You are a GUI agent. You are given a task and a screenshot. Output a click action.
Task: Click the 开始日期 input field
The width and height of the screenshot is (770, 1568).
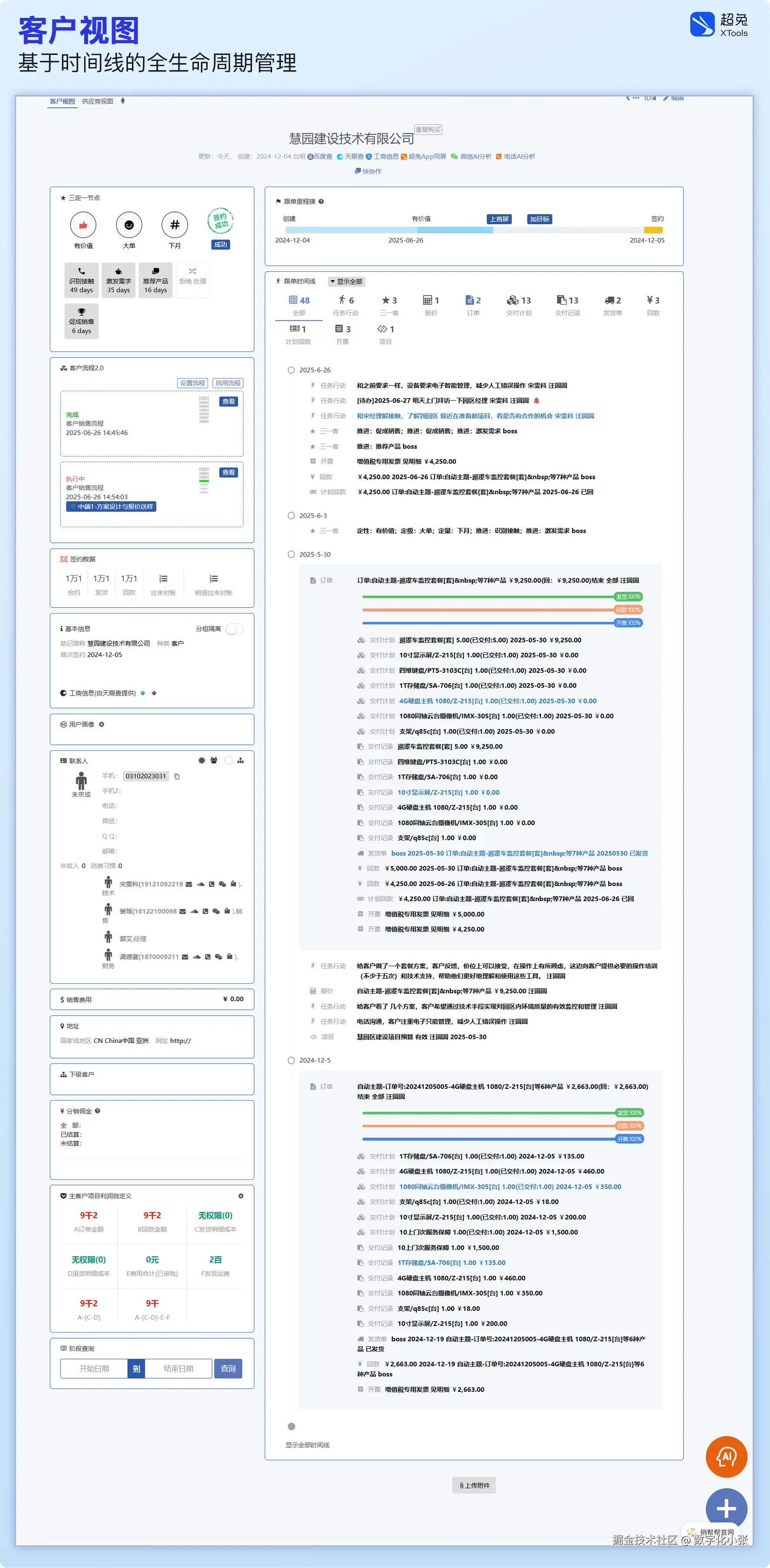94,1368
